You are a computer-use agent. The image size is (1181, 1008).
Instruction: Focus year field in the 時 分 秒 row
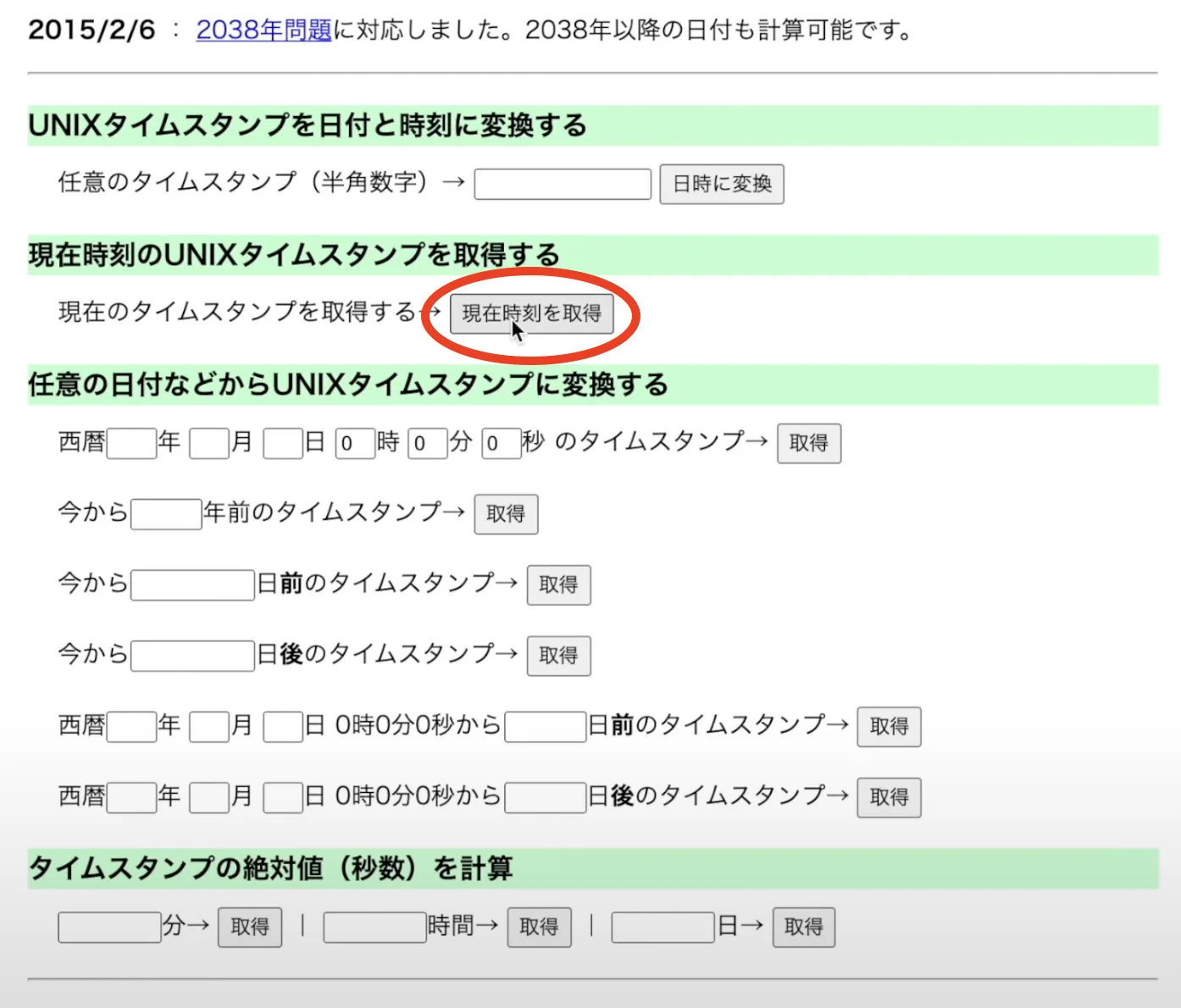(131, 443)
